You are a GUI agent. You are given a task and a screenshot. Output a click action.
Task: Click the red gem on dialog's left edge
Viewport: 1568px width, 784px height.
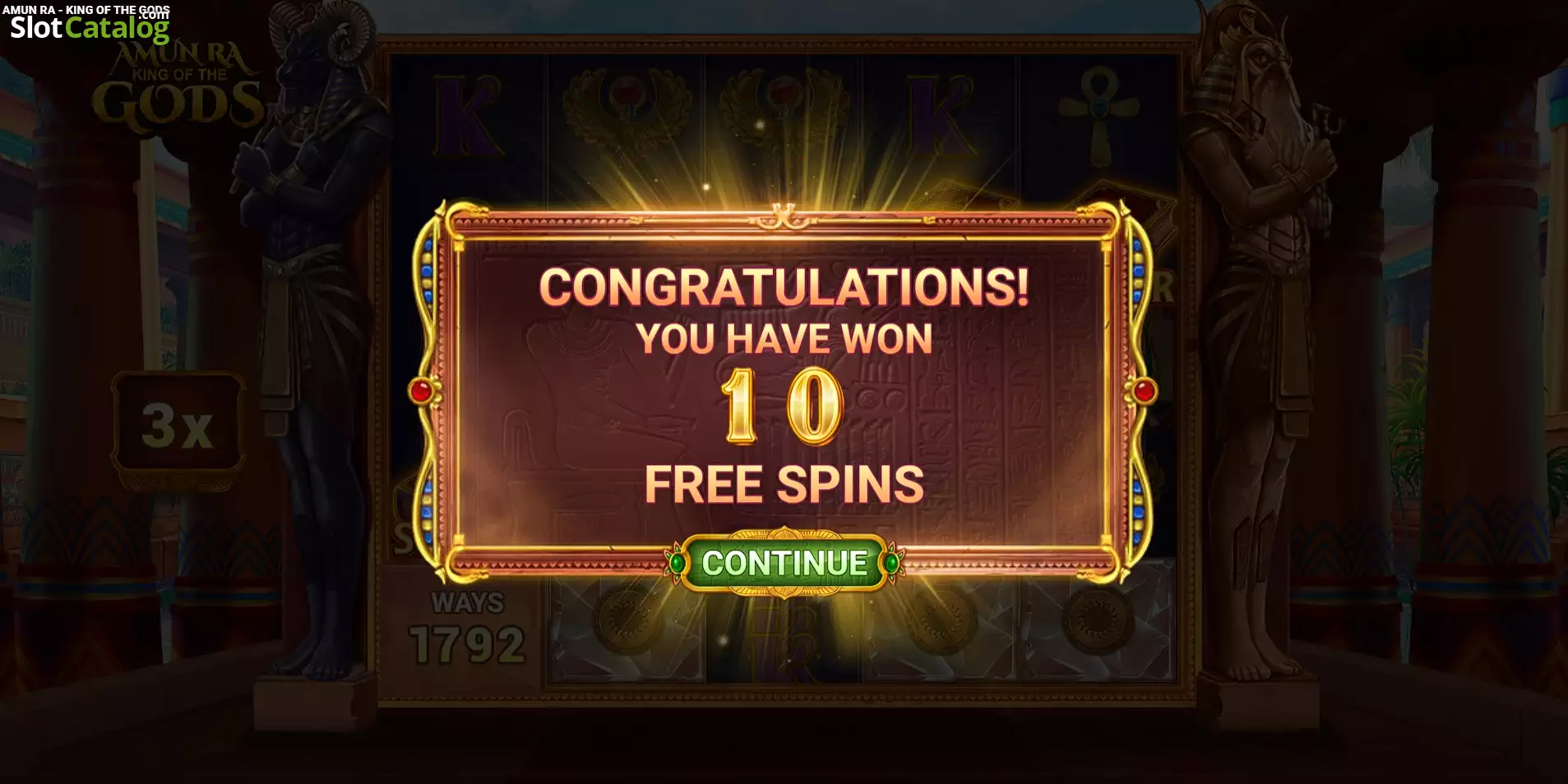point(421,391)
